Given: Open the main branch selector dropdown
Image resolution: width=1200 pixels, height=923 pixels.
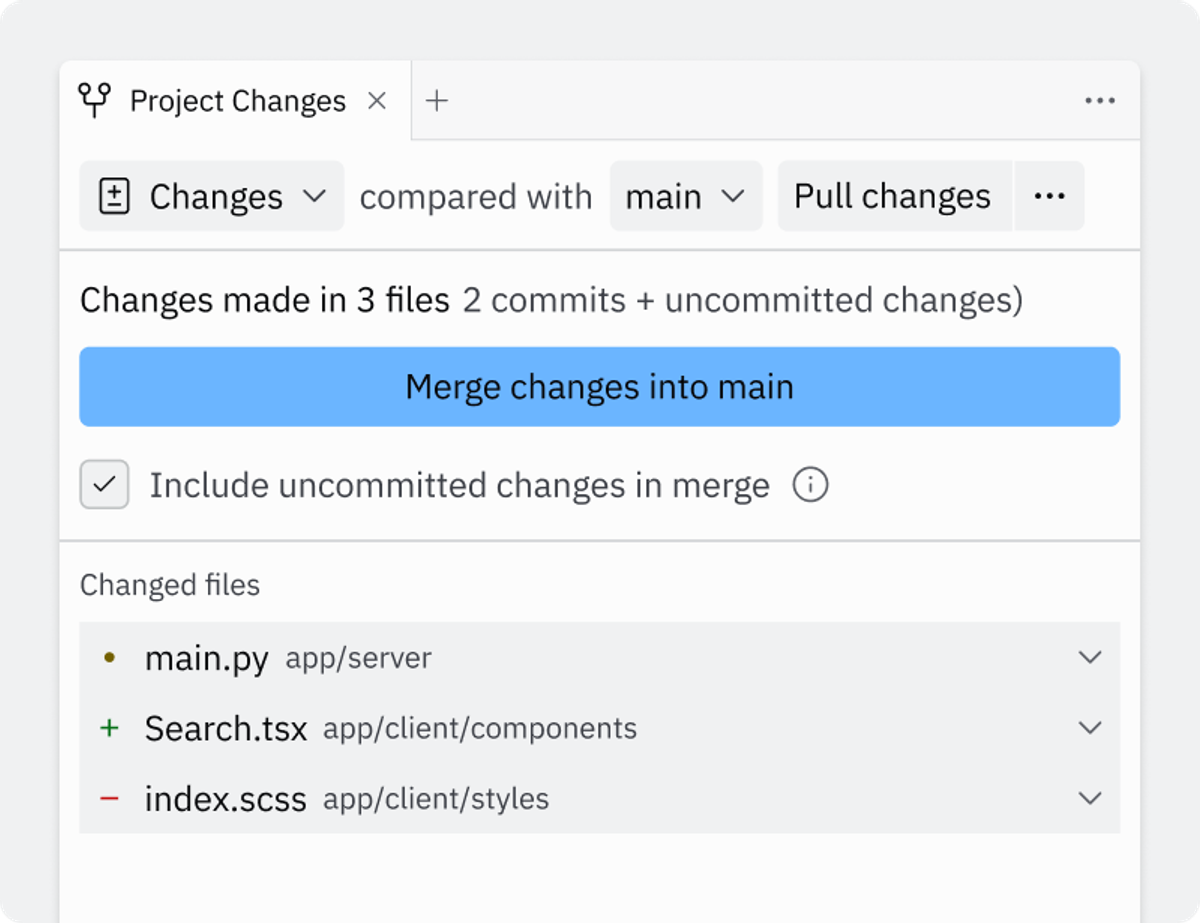Looking at the screenshot, I should [x=686, y=196].
